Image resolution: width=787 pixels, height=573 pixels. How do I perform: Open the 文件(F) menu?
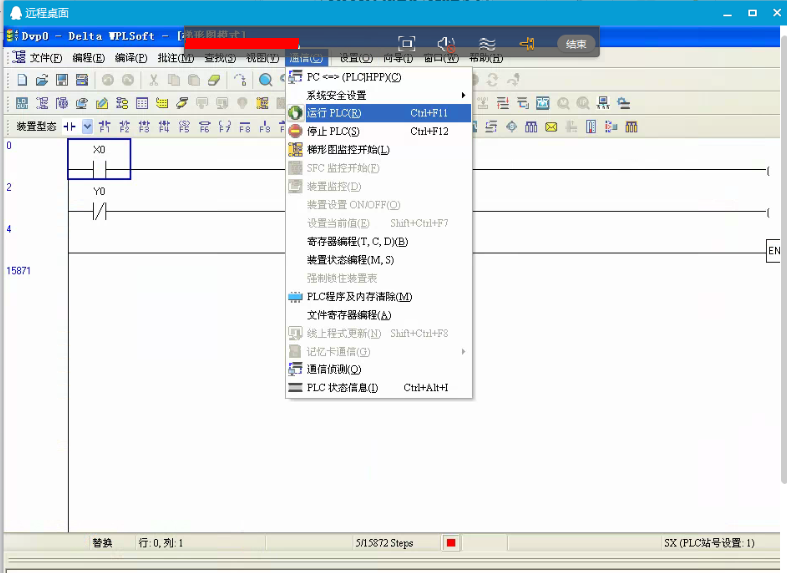[x=46, y=58]
